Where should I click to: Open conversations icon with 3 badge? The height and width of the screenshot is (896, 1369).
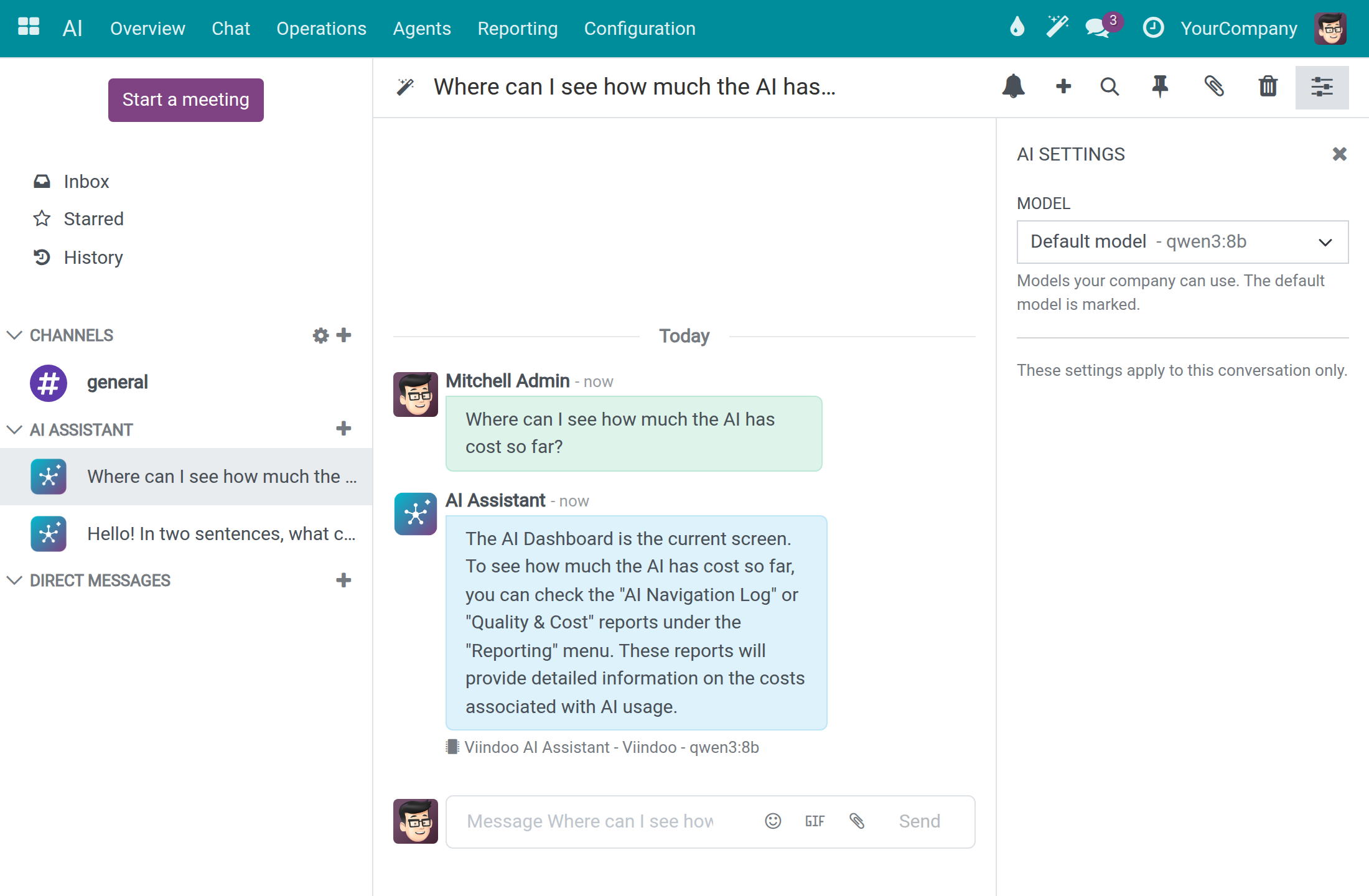(1103, 27)
